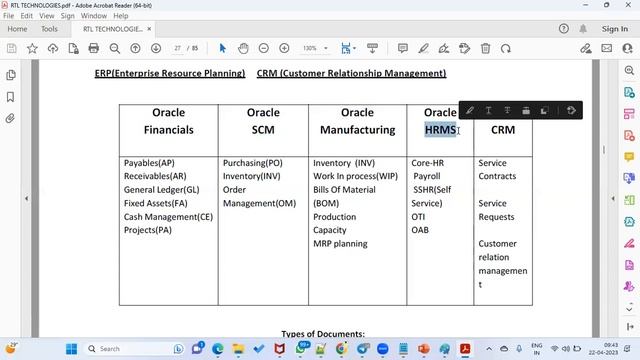Image resolution: width=640 pixels, height=360 pixels.
Task: Open Adobe Acrobat taskbar icon
Action: [x=465, y=349]
